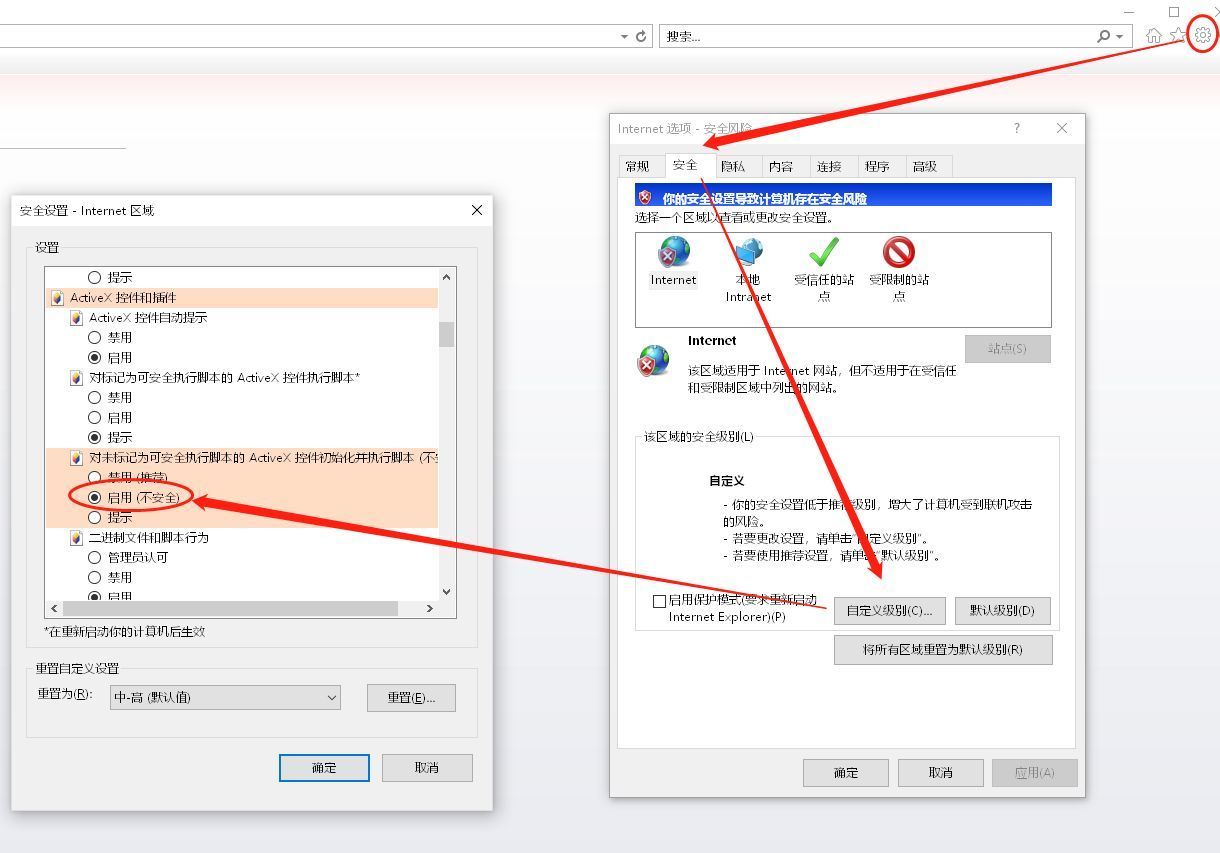Click the ActiveX 控件和插件 heading text
This screenshot has width=1220, height=853.
point(123,298)
